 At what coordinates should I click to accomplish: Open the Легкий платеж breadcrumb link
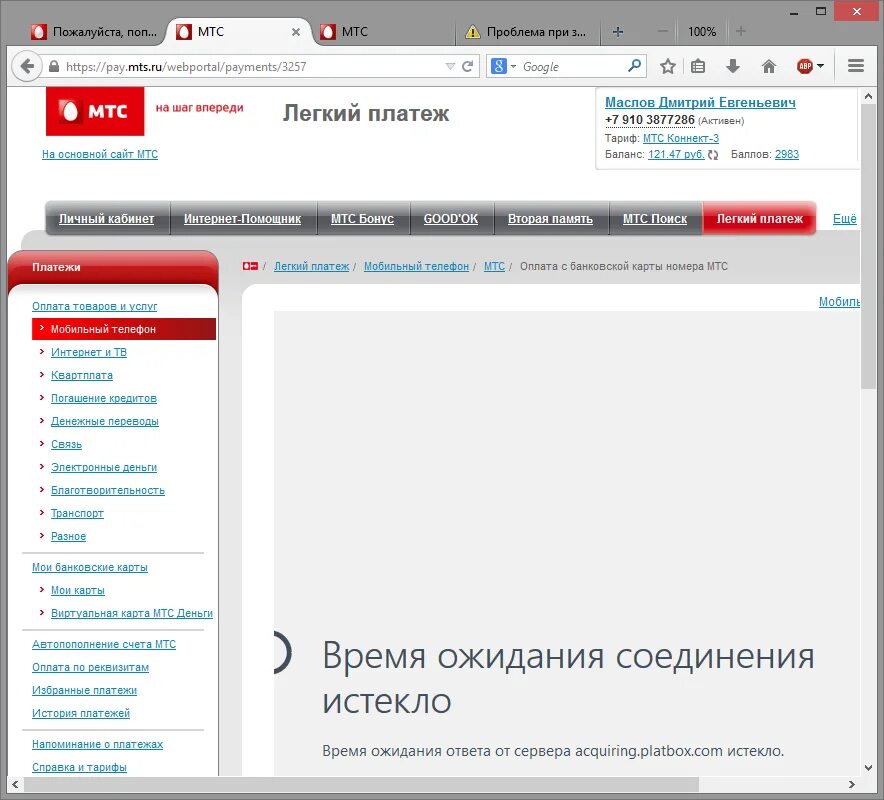pos(312,266)
